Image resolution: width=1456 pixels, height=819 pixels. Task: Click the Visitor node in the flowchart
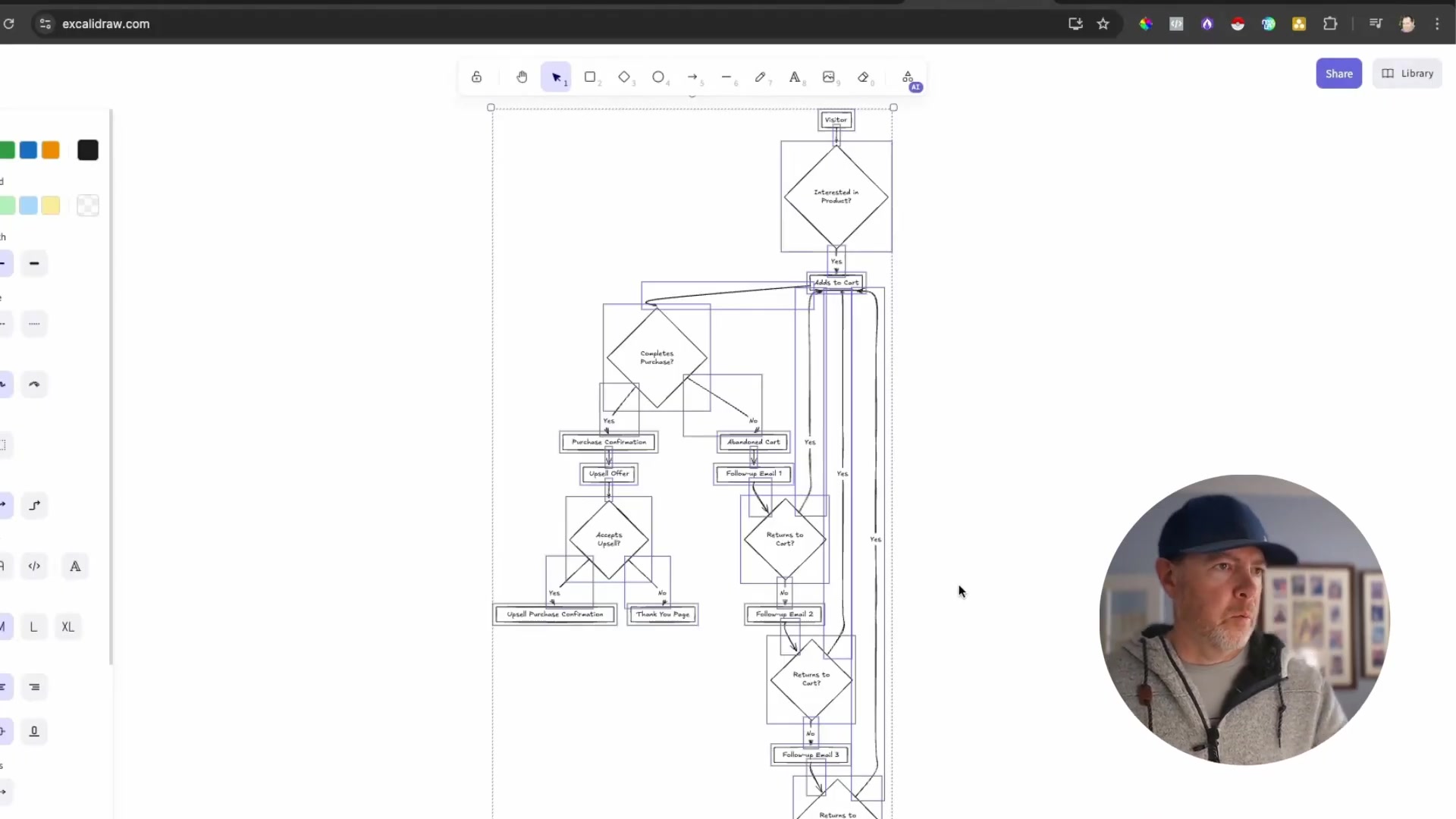point(835,119)
